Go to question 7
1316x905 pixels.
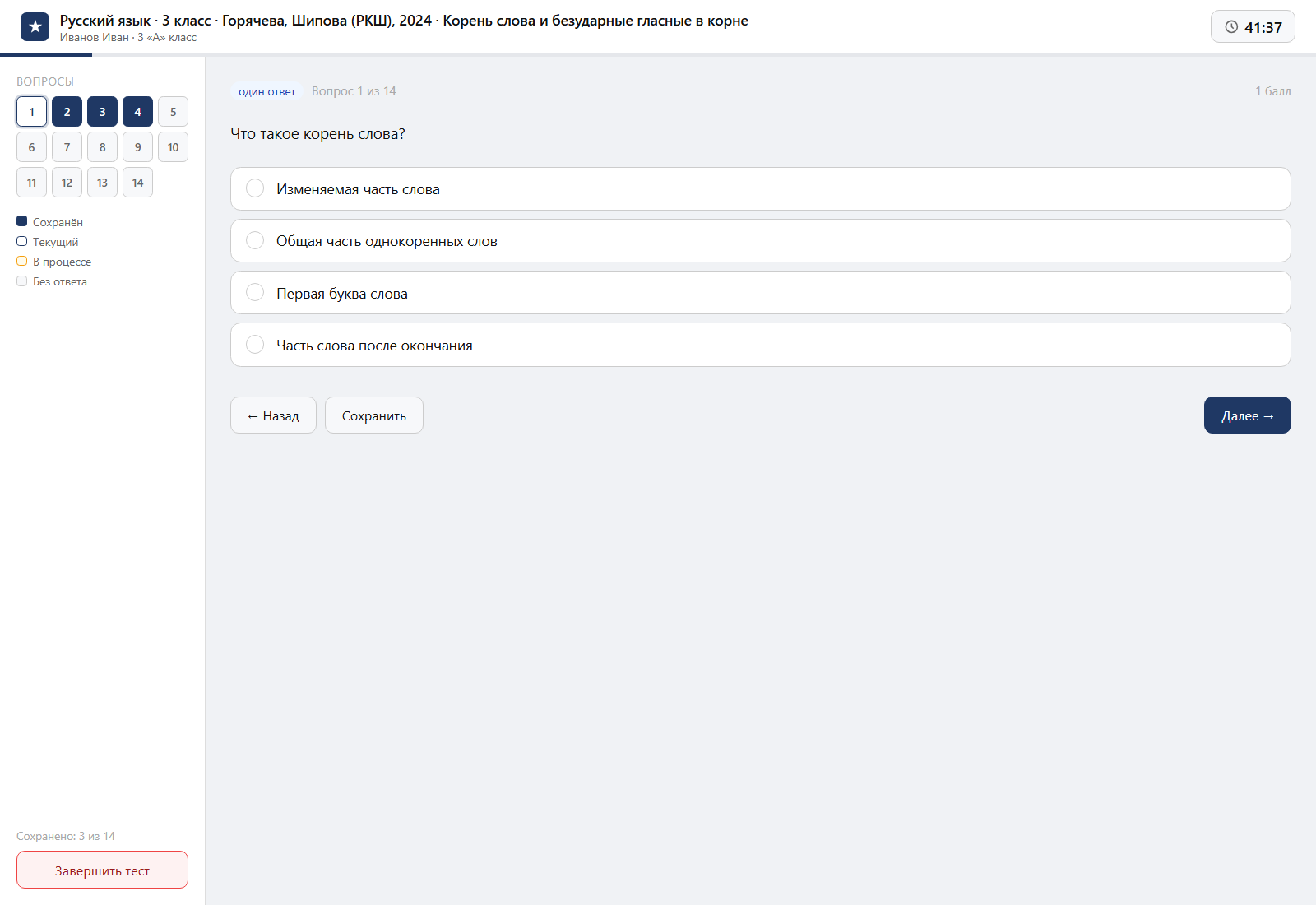(67, 147)
